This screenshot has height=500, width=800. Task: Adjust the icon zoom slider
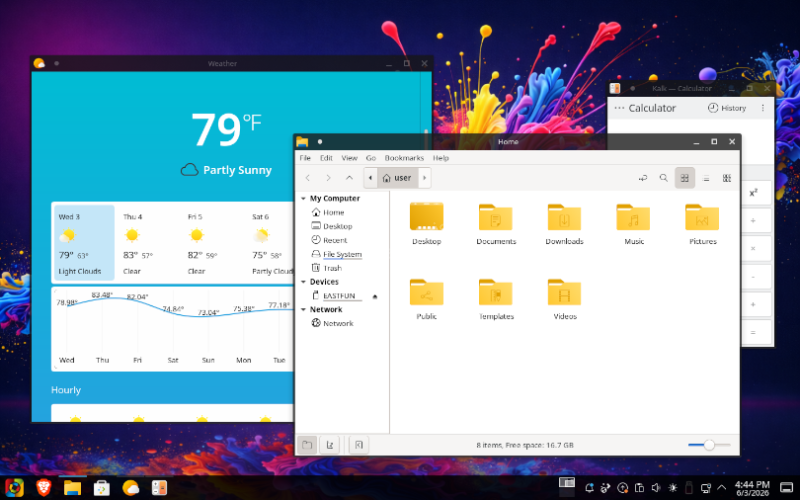coord(709,445)
